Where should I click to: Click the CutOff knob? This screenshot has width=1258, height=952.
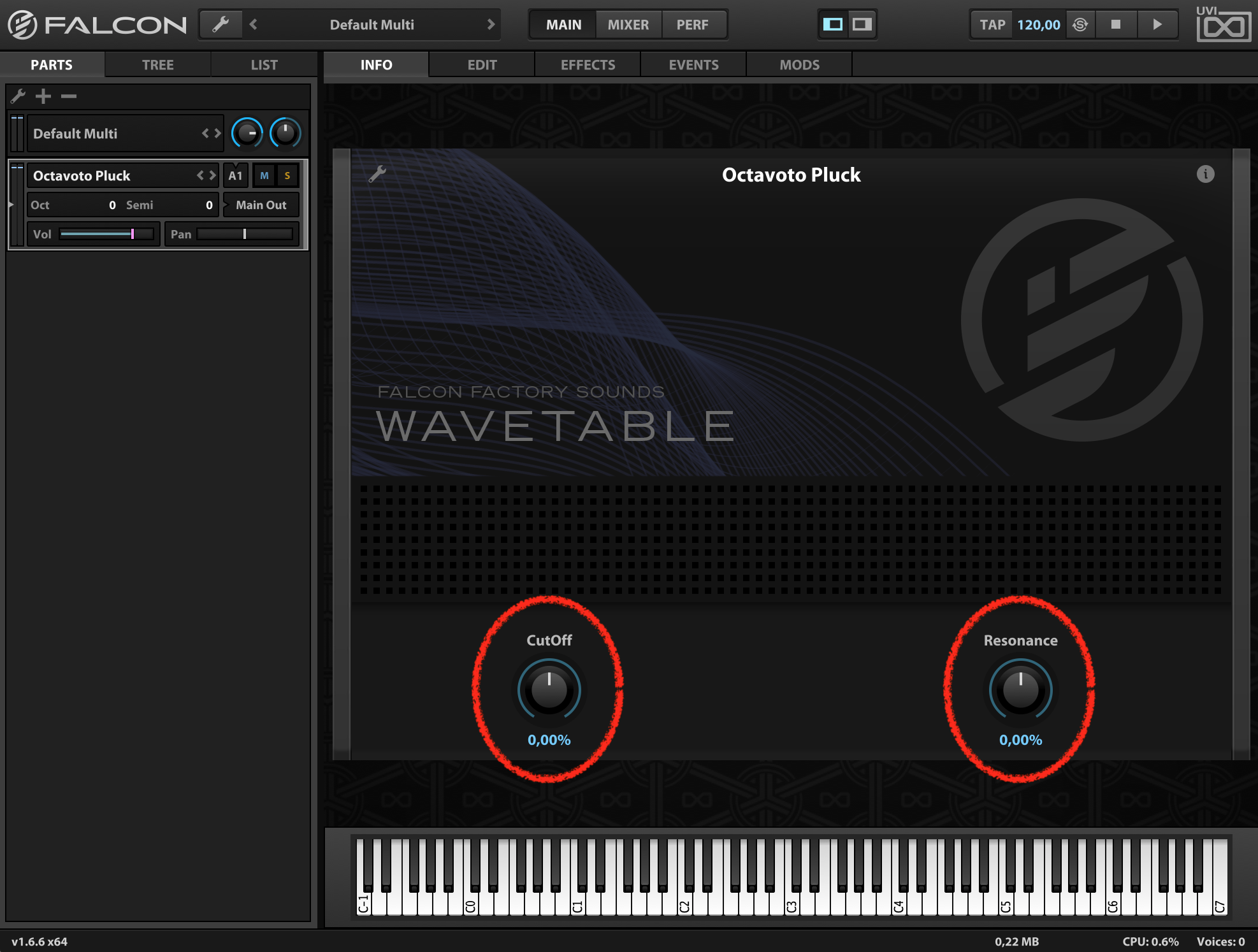(x=549, y=689)
